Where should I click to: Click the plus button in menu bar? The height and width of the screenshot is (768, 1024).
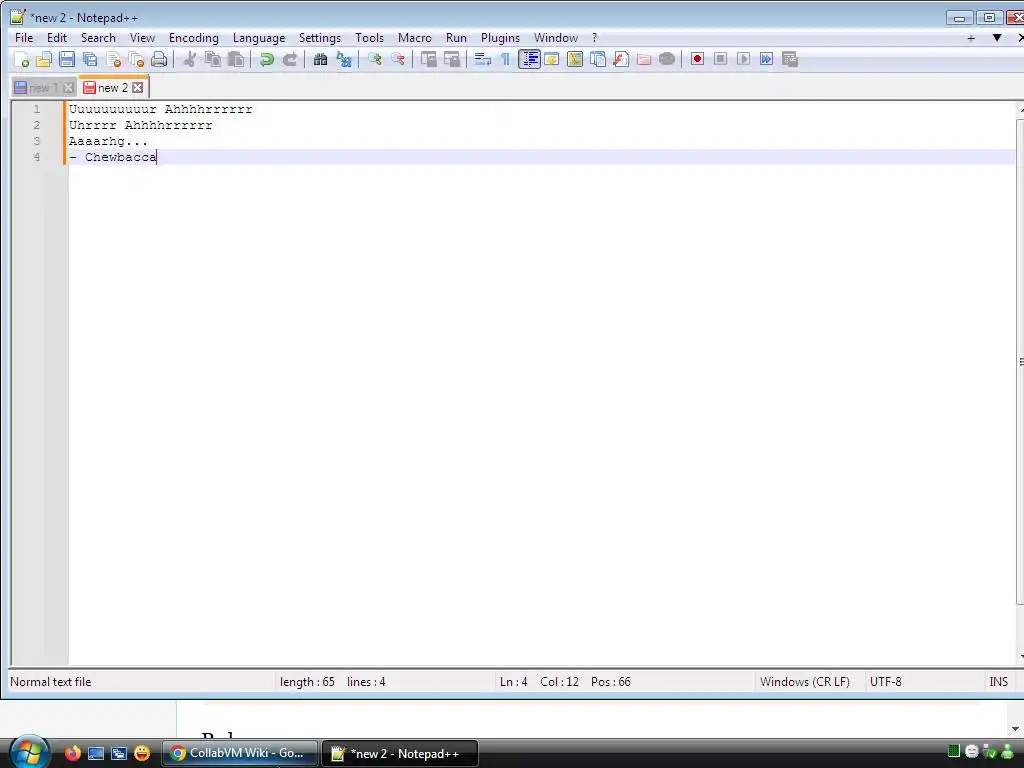point(971,39)
